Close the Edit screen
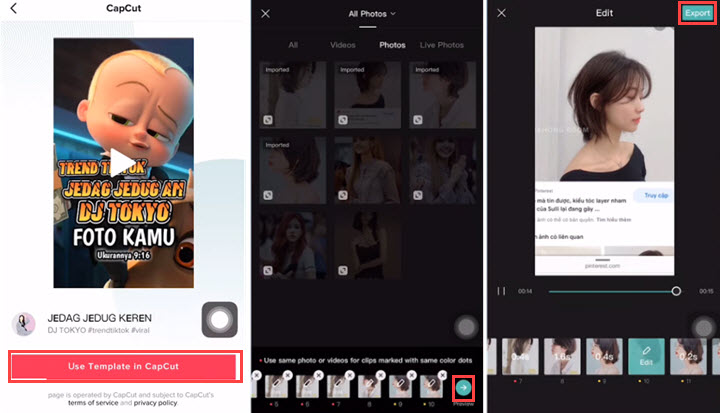This screenshot has width=720, height=413. (x=501, y=13)
